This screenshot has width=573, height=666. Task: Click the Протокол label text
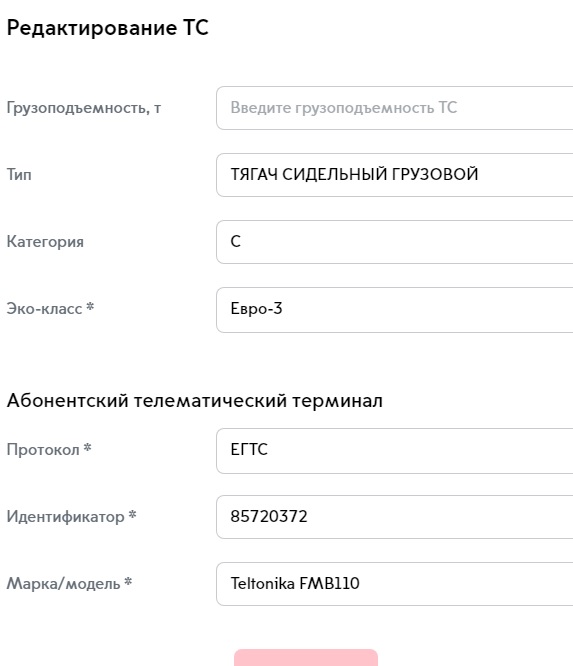coord(43,450)
